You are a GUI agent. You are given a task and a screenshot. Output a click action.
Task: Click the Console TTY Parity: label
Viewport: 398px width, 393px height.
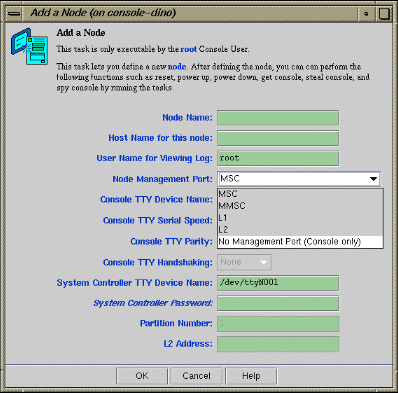click(171, 241)
